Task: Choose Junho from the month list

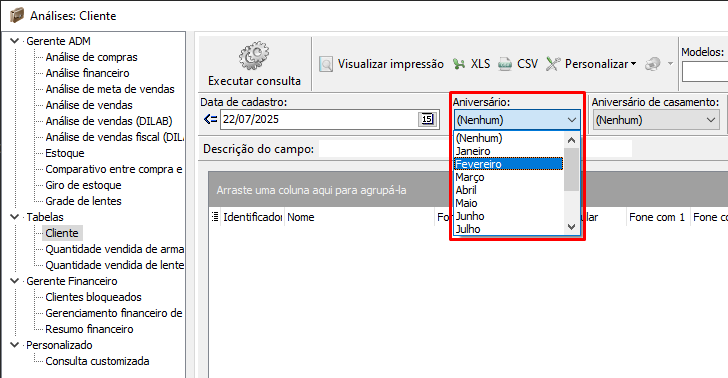Action: (508, 216)
